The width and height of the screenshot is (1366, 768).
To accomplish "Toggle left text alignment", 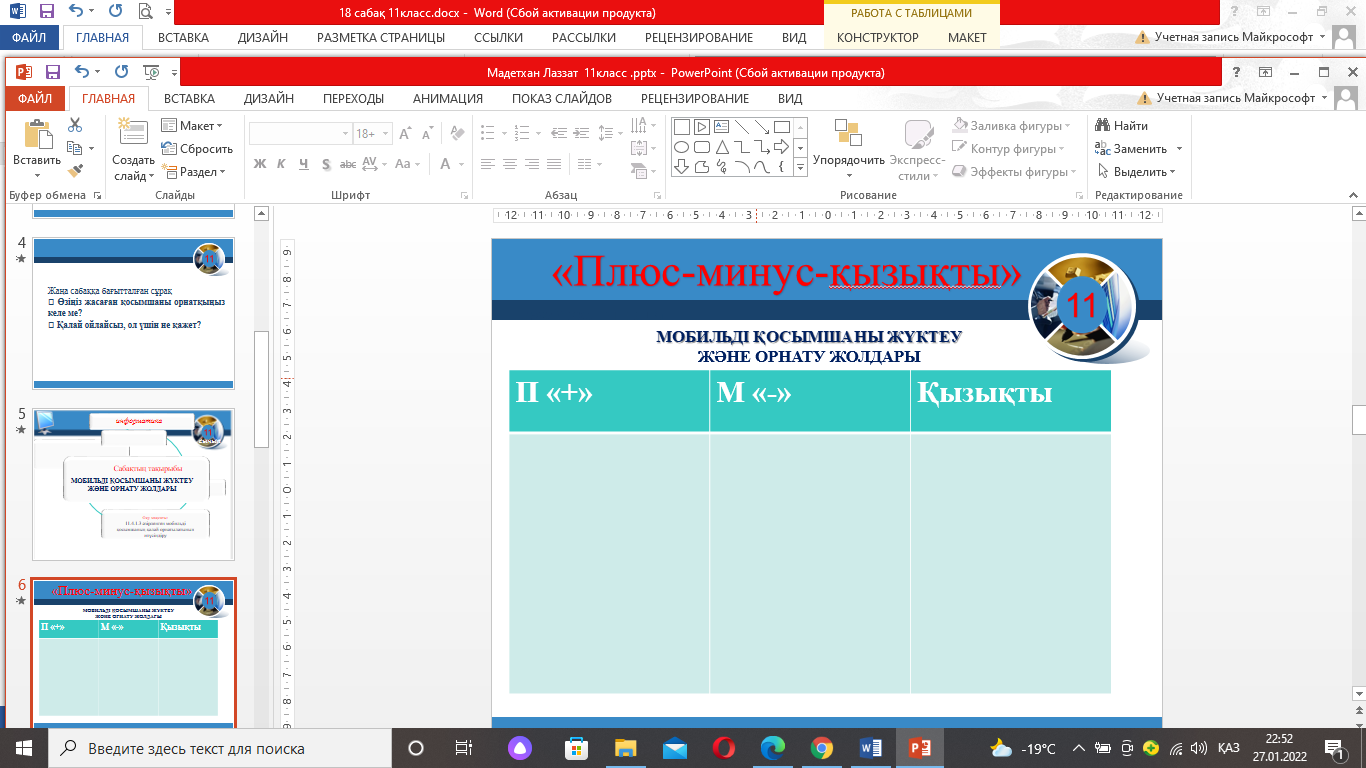I will click(x=487, y=164).
